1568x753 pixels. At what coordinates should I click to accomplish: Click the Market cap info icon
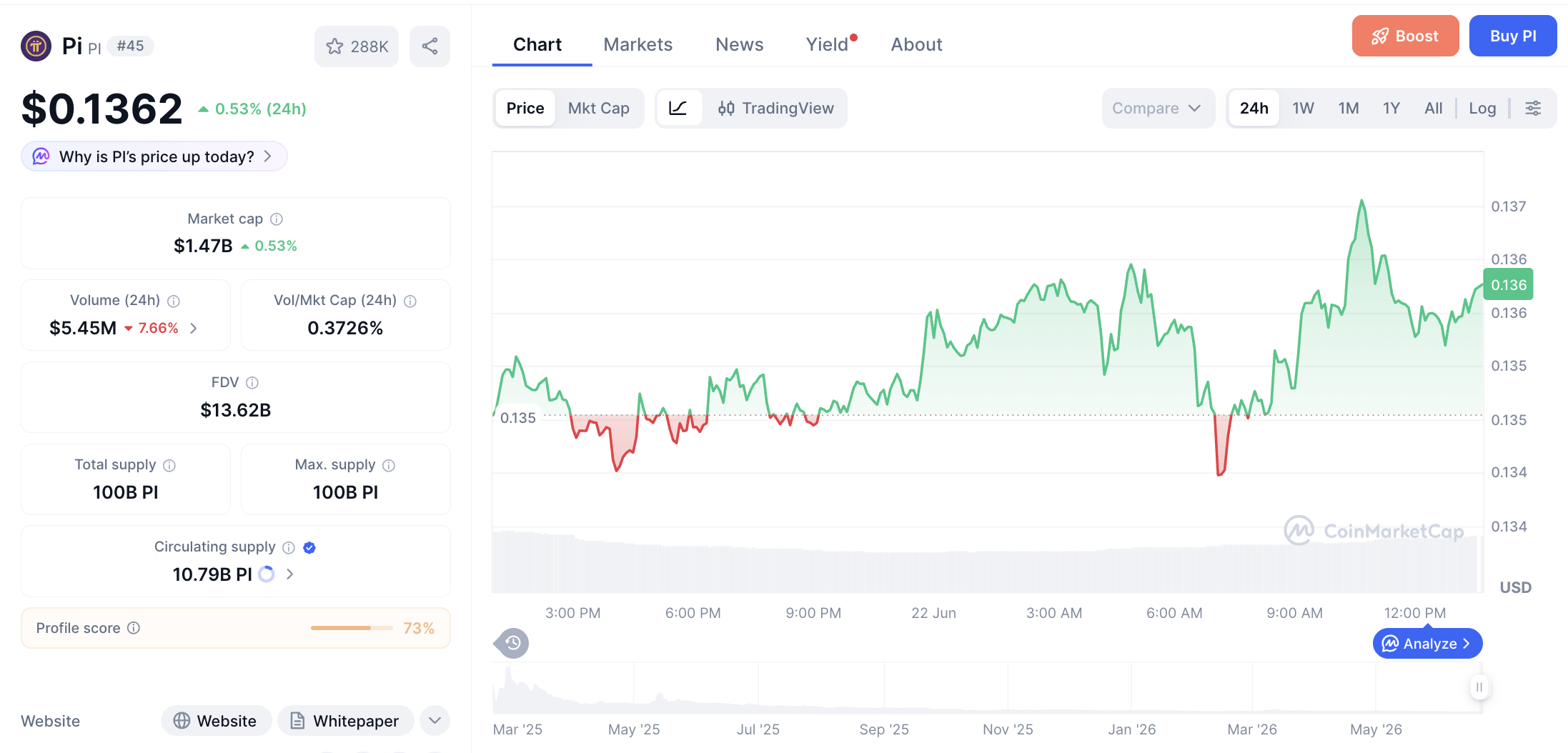pyautogui.click(x=277, y=219)
